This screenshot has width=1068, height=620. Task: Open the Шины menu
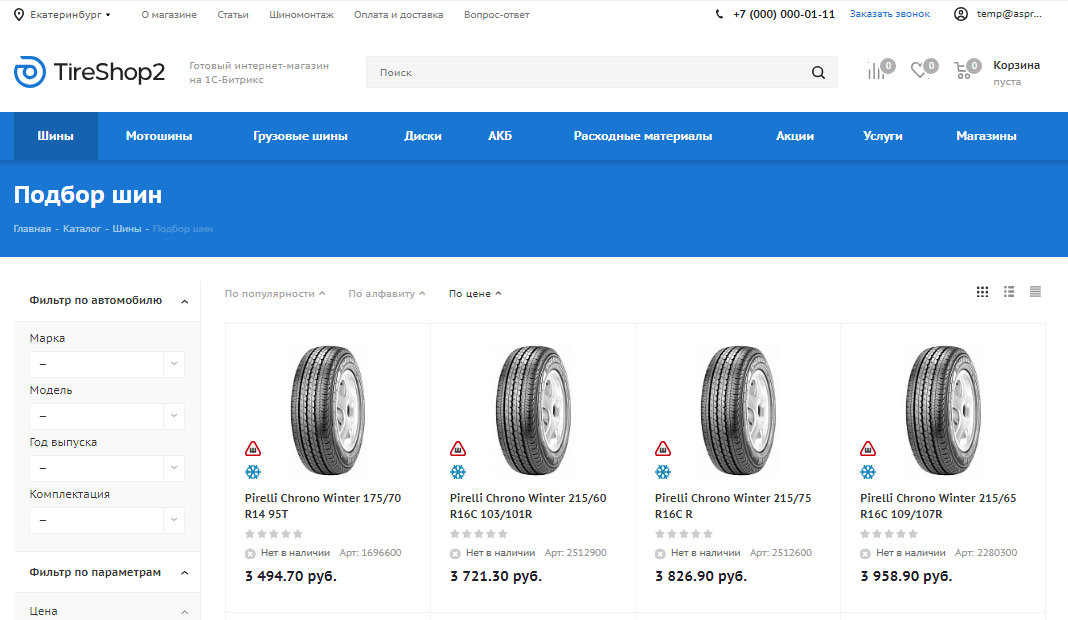click(x=55, y=136)
